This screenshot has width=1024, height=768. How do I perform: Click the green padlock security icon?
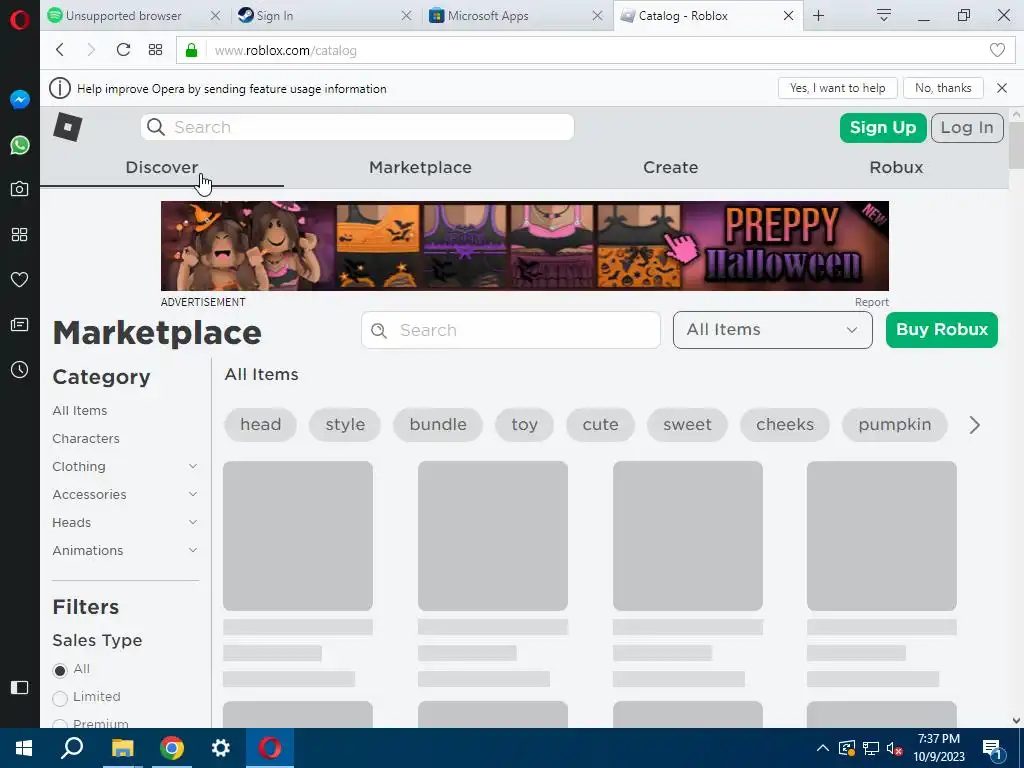(191, 50)
